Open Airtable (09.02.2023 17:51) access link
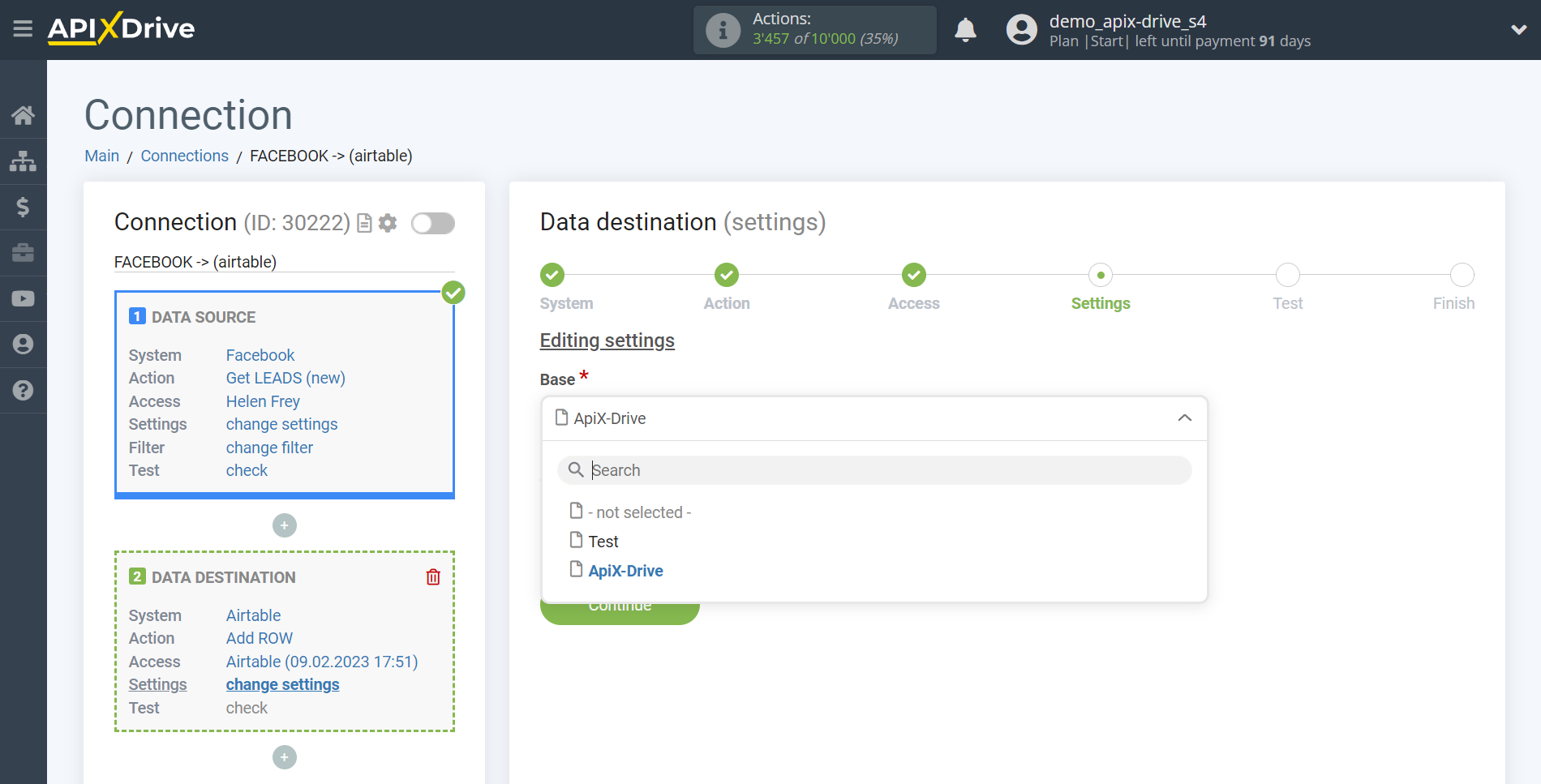This screenshot has width=1541, height=784. 322,662
